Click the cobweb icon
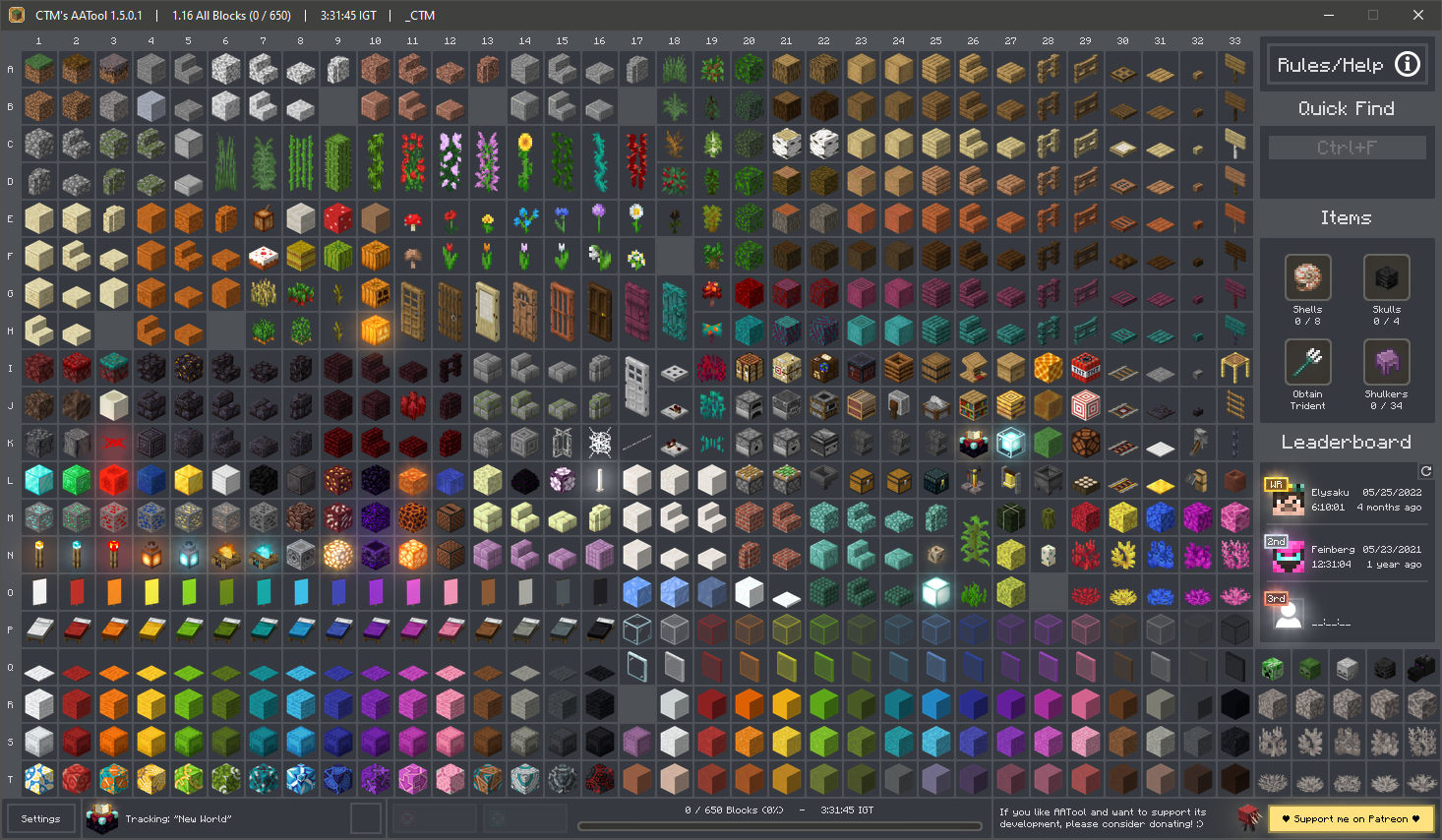Viewport: 1442px width, 840px height. tap(599, 443)
